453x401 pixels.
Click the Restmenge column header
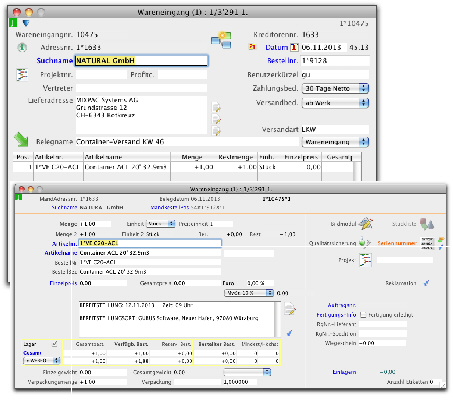(236, 157)
